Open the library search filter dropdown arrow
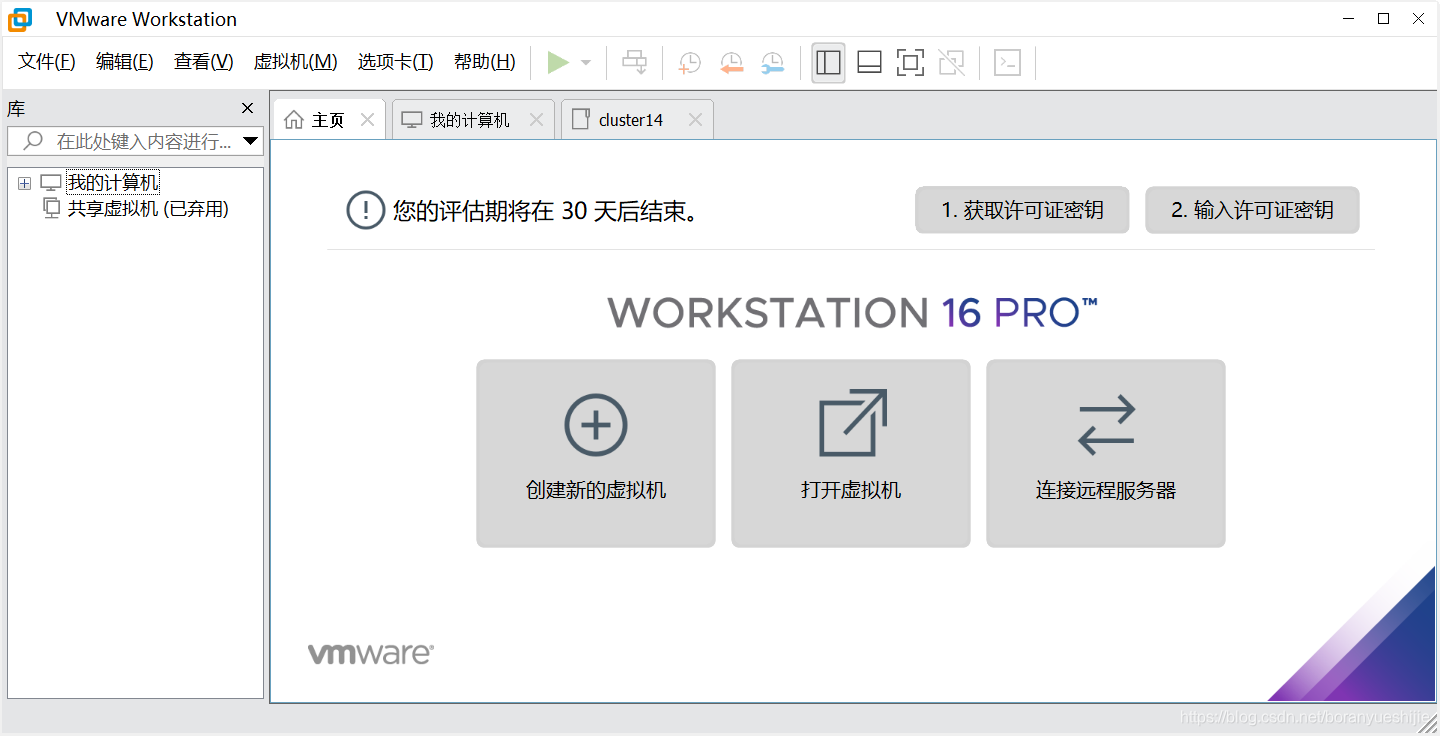 tap(251, 141)
